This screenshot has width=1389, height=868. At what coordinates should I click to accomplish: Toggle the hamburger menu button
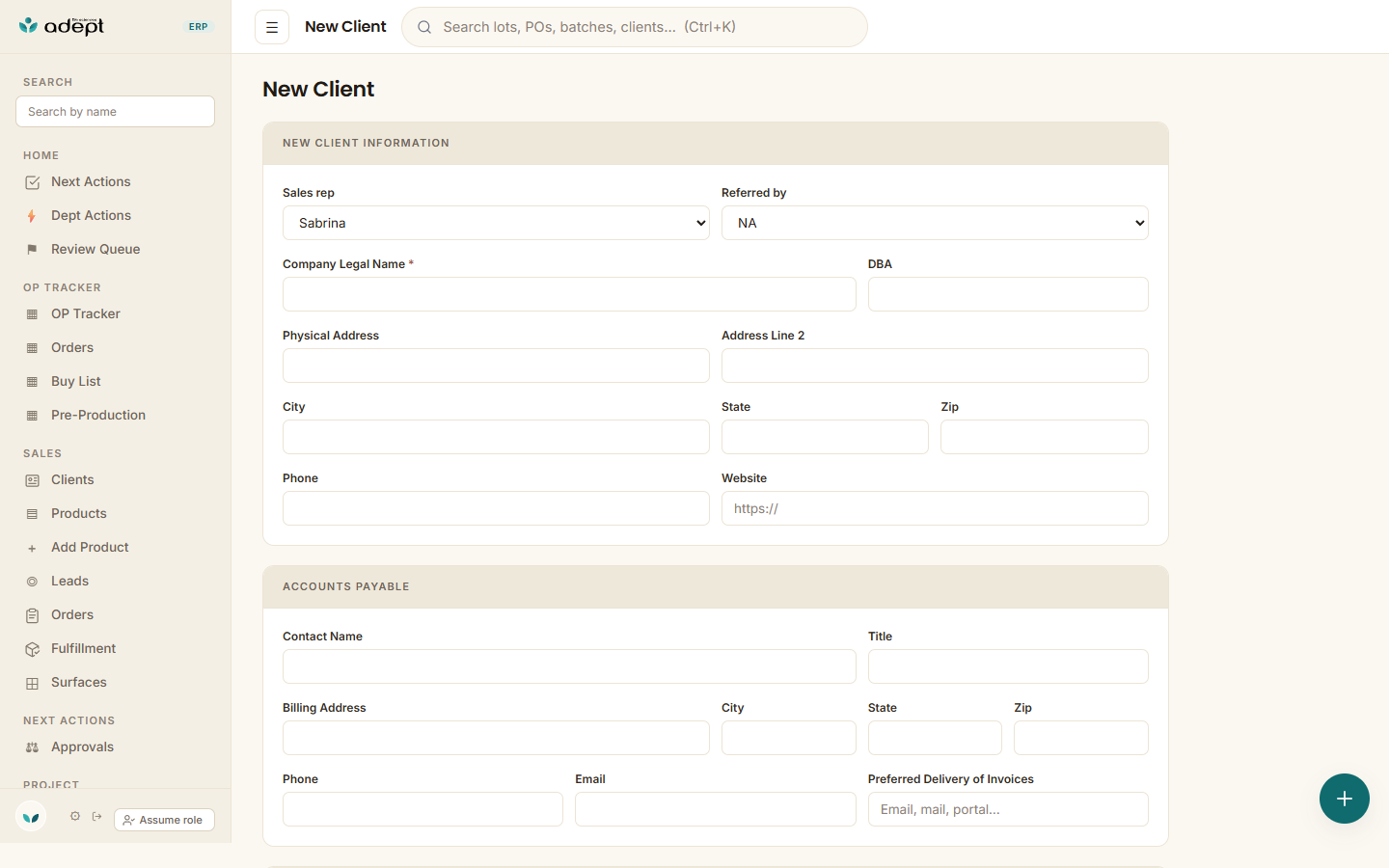(272, 27)
